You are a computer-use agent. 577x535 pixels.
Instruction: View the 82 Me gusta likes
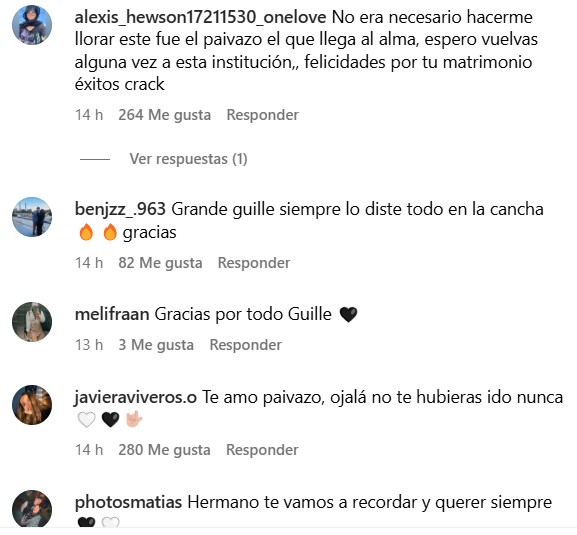(160, 263)
